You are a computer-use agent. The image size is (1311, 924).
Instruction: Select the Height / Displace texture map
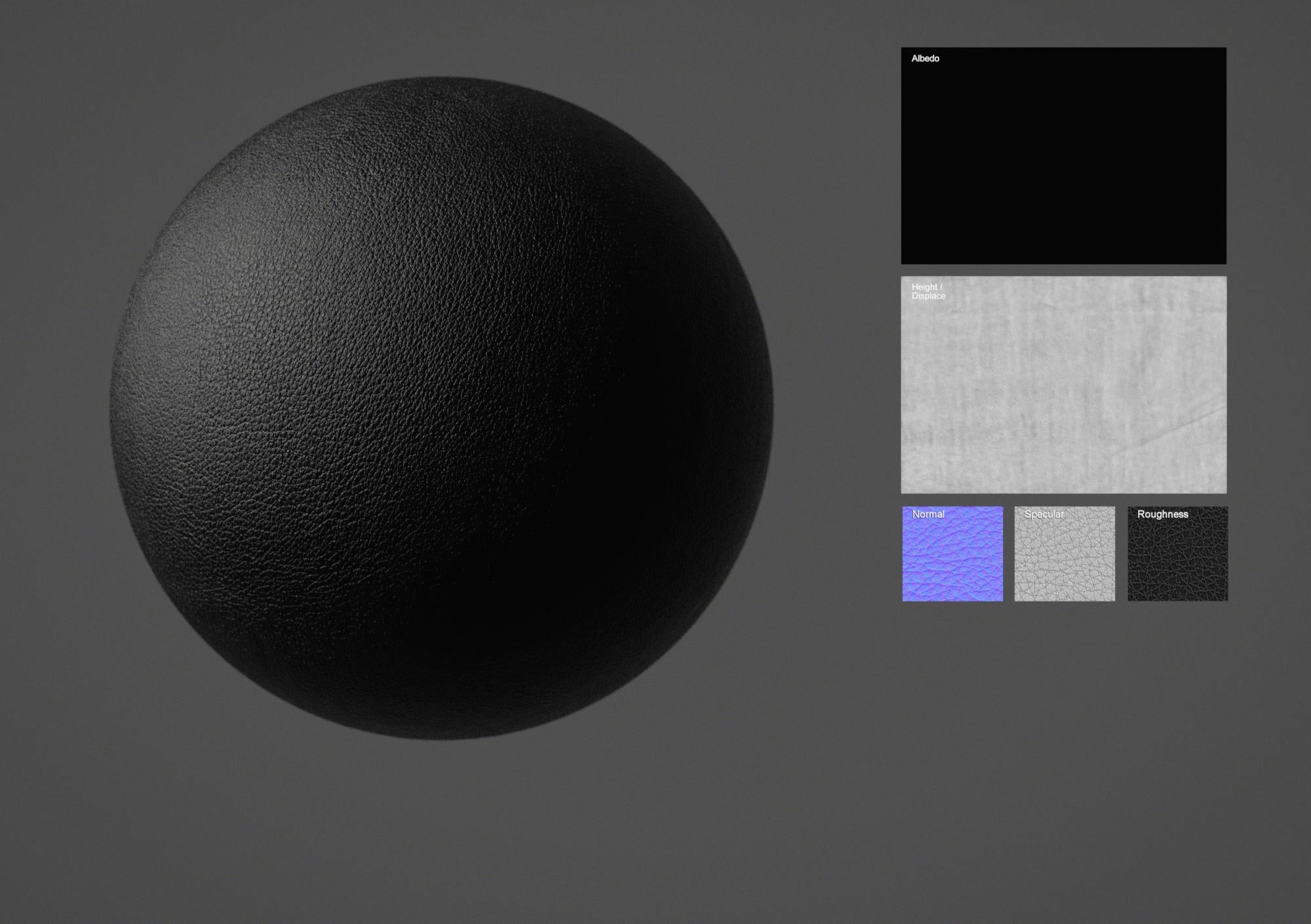click(x=1063, y=385)
